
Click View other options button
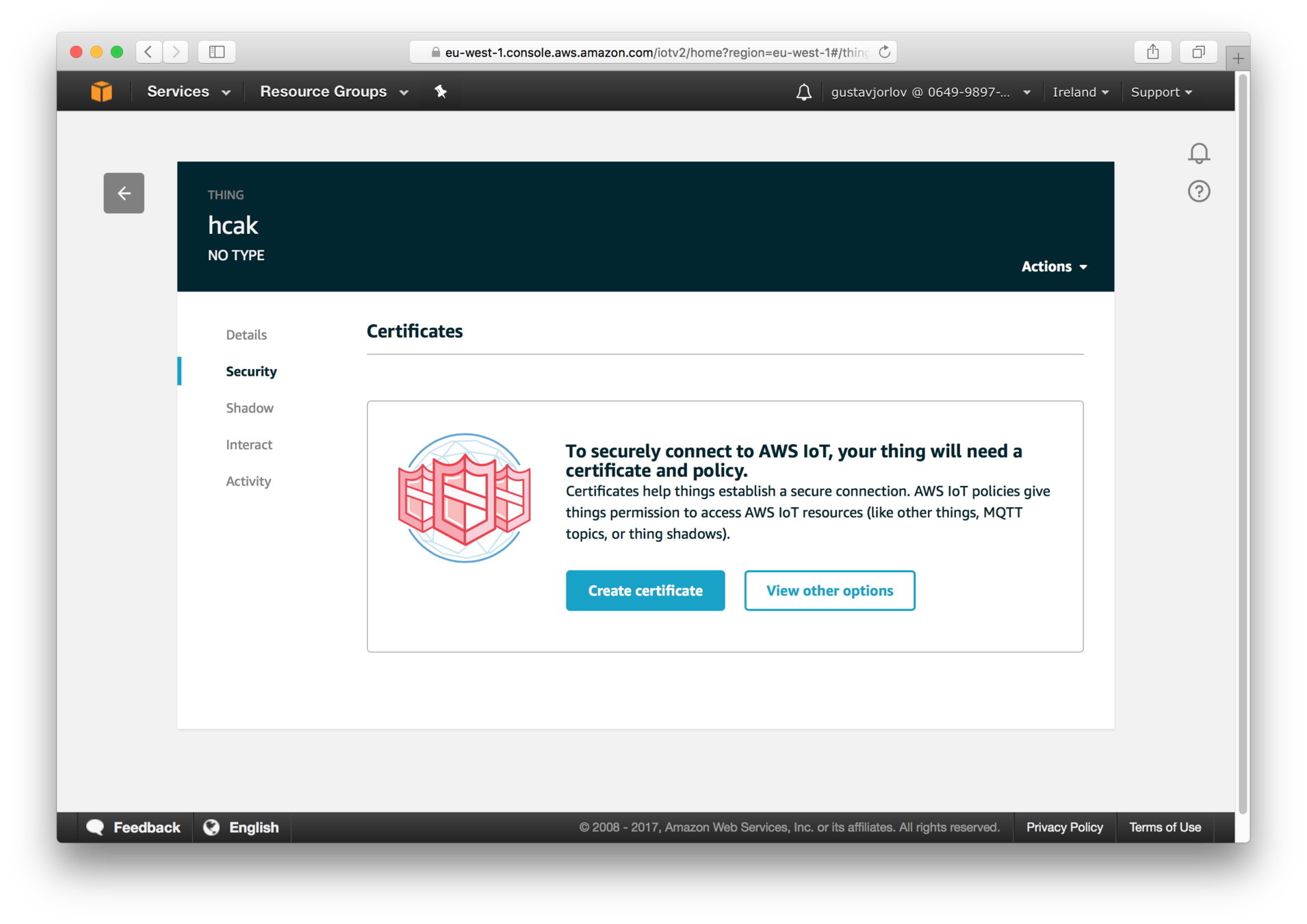(829, 591)
